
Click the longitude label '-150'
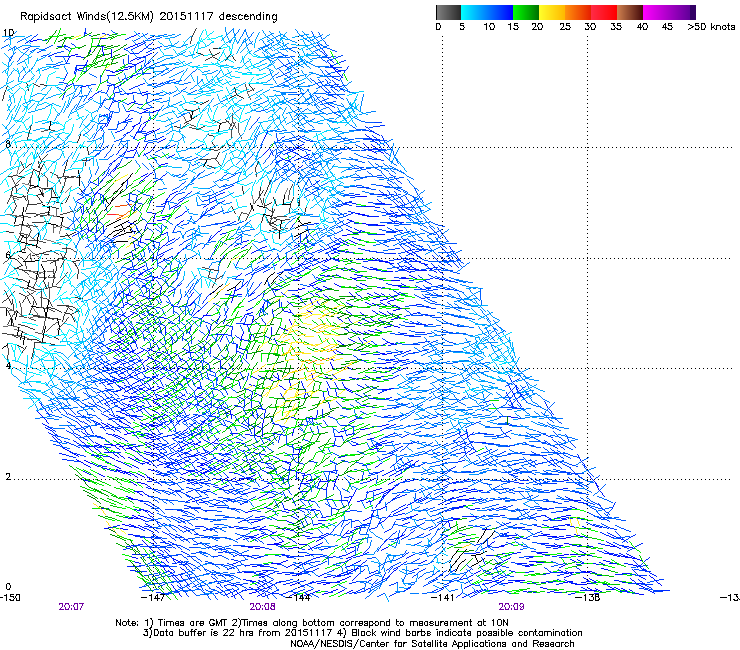(x=10, y=598)
